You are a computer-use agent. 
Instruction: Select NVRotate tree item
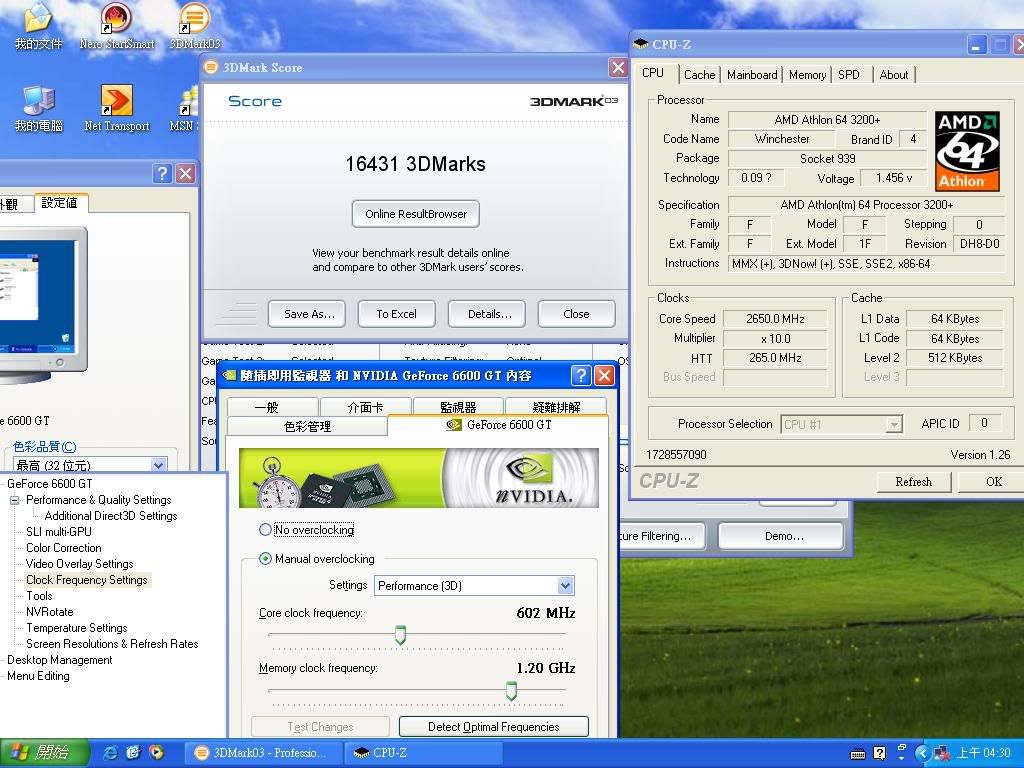[50, 612]
